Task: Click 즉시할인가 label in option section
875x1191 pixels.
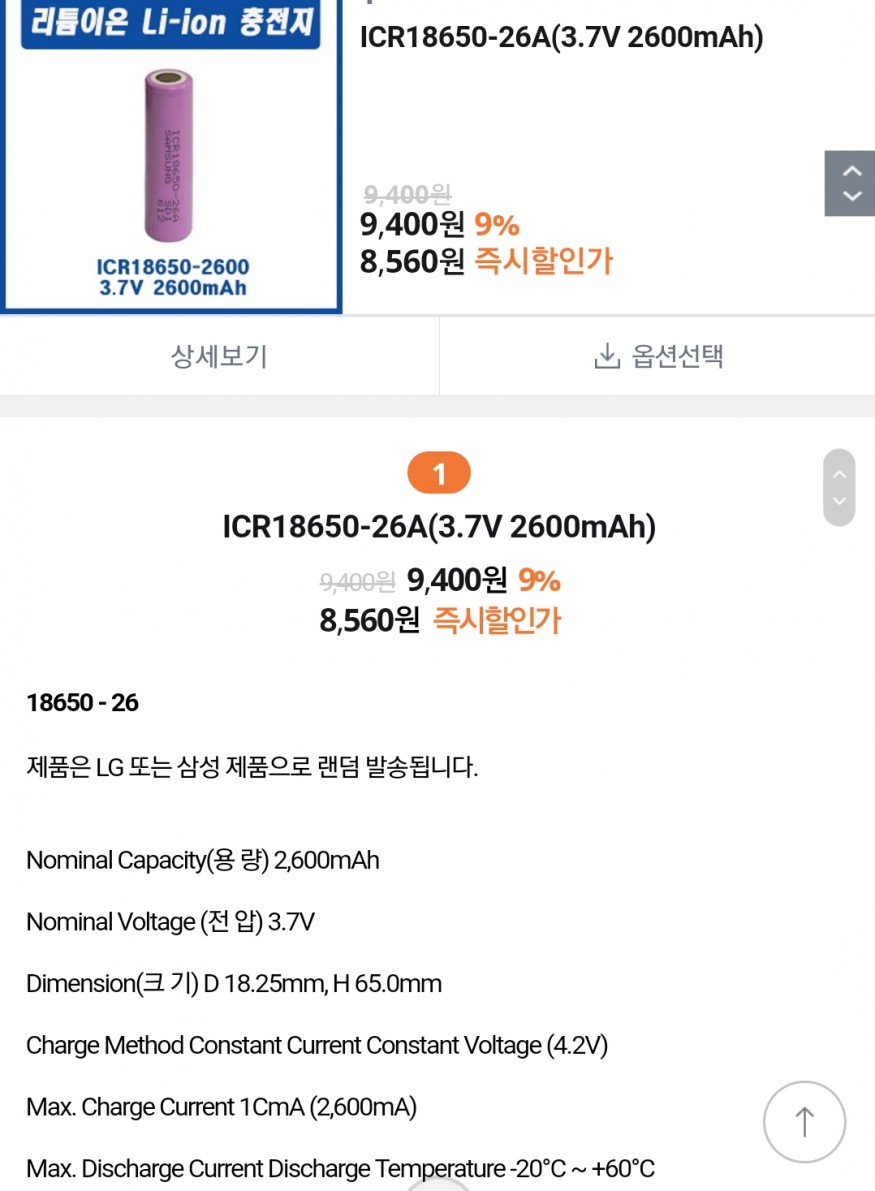Action: (497, 621)
